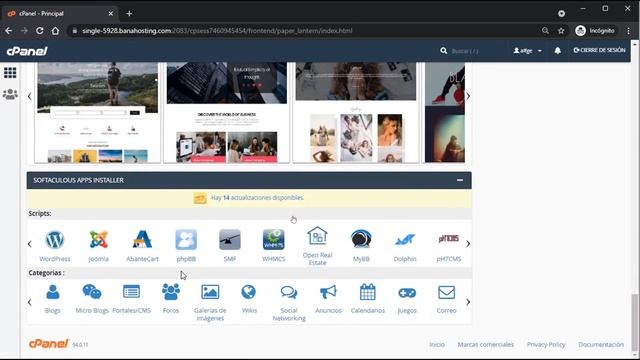
Task: Choose the SMF forum script
Action: (x=230, y=245)
